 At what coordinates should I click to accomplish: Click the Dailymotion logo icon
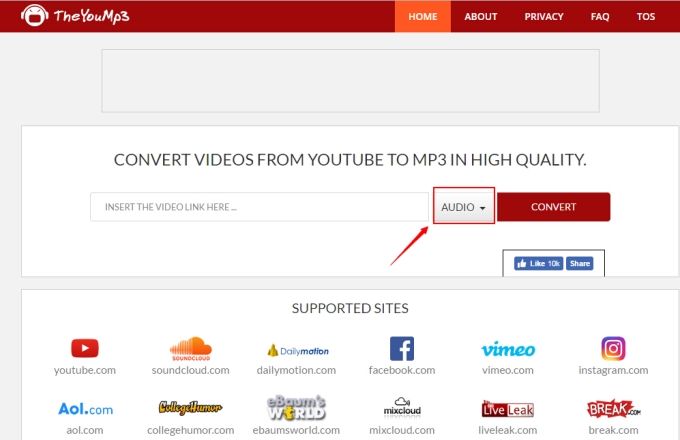298,350
